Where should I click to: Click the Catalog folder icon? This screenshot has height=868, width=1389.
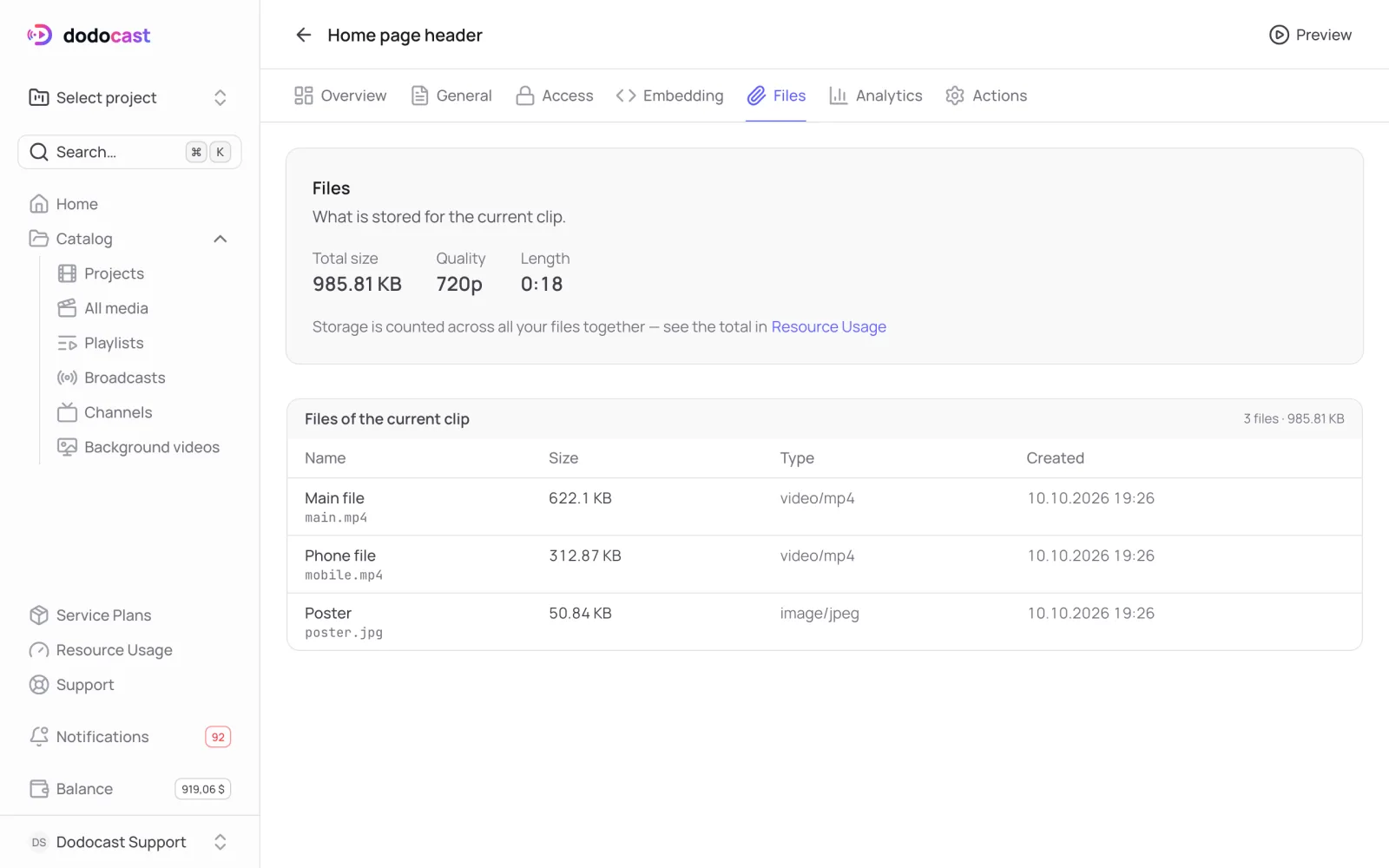[39, 239]
